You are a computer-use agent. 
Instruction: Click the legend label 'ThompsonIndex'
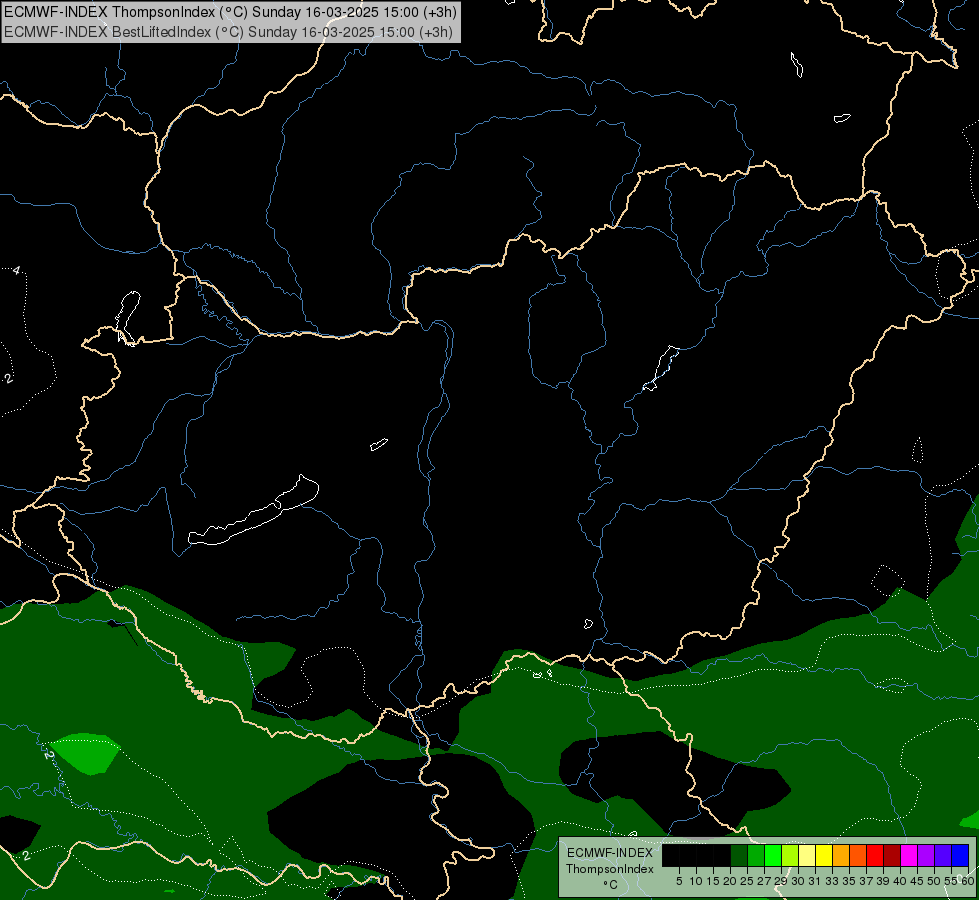pos(610,869)
